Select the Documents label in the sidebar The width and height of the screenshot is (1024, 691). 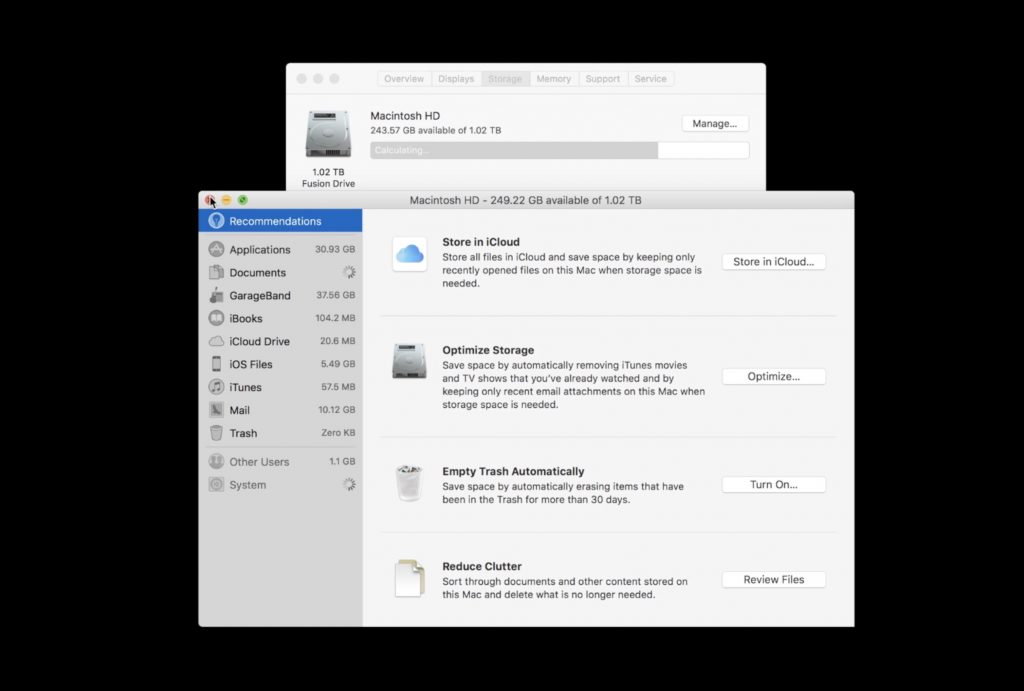257,272
